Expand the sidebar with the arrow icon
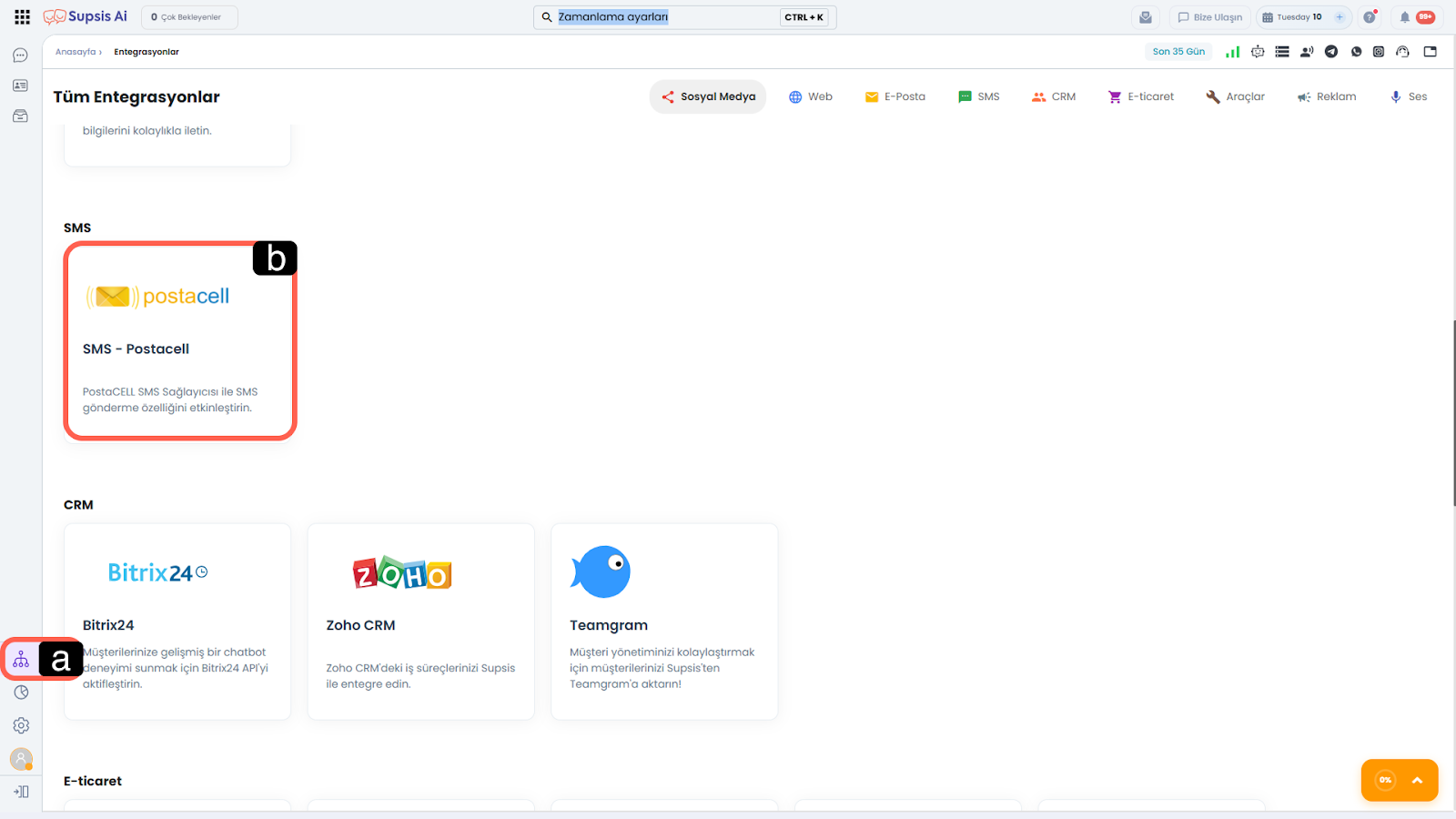1456x819 pixels. [x=21, y=792]
